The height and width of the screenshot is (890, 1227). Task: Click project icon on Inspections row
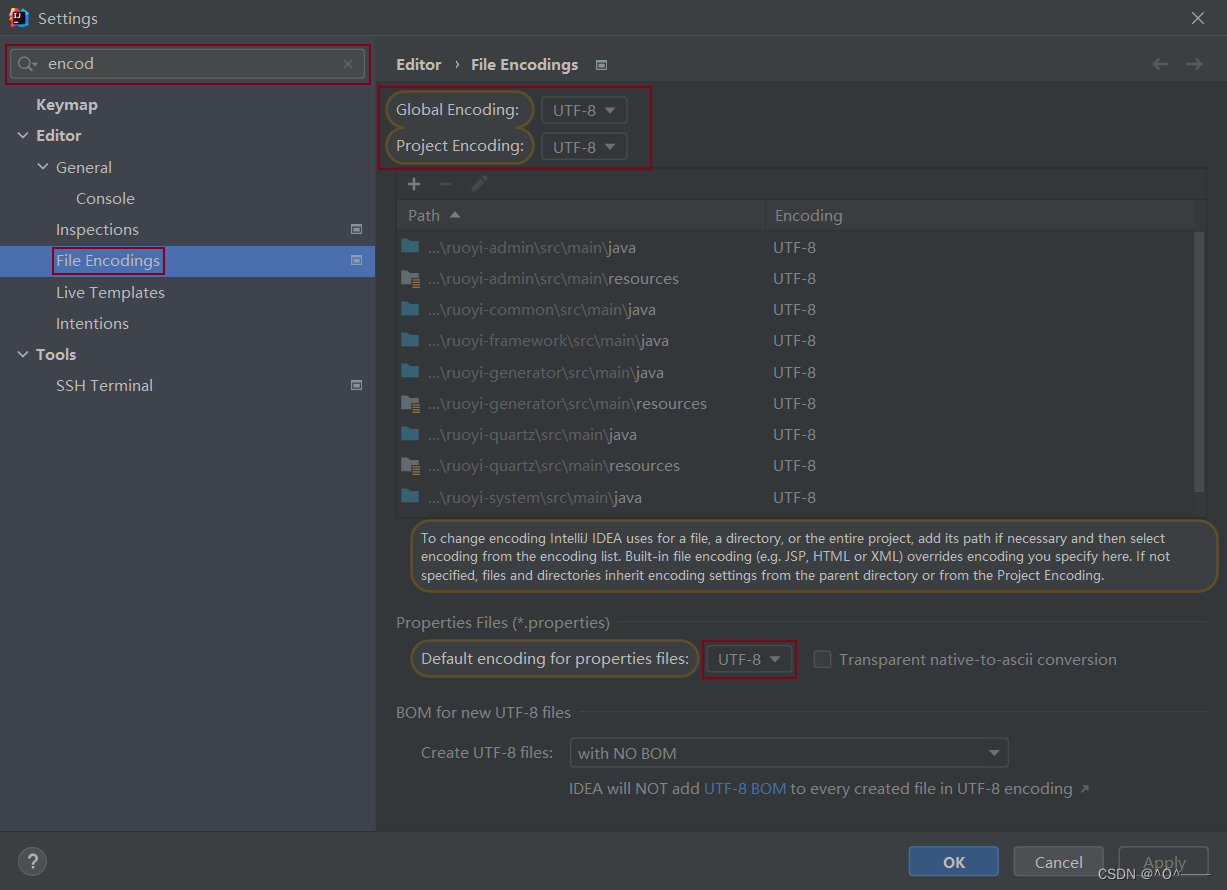(356, 229)
